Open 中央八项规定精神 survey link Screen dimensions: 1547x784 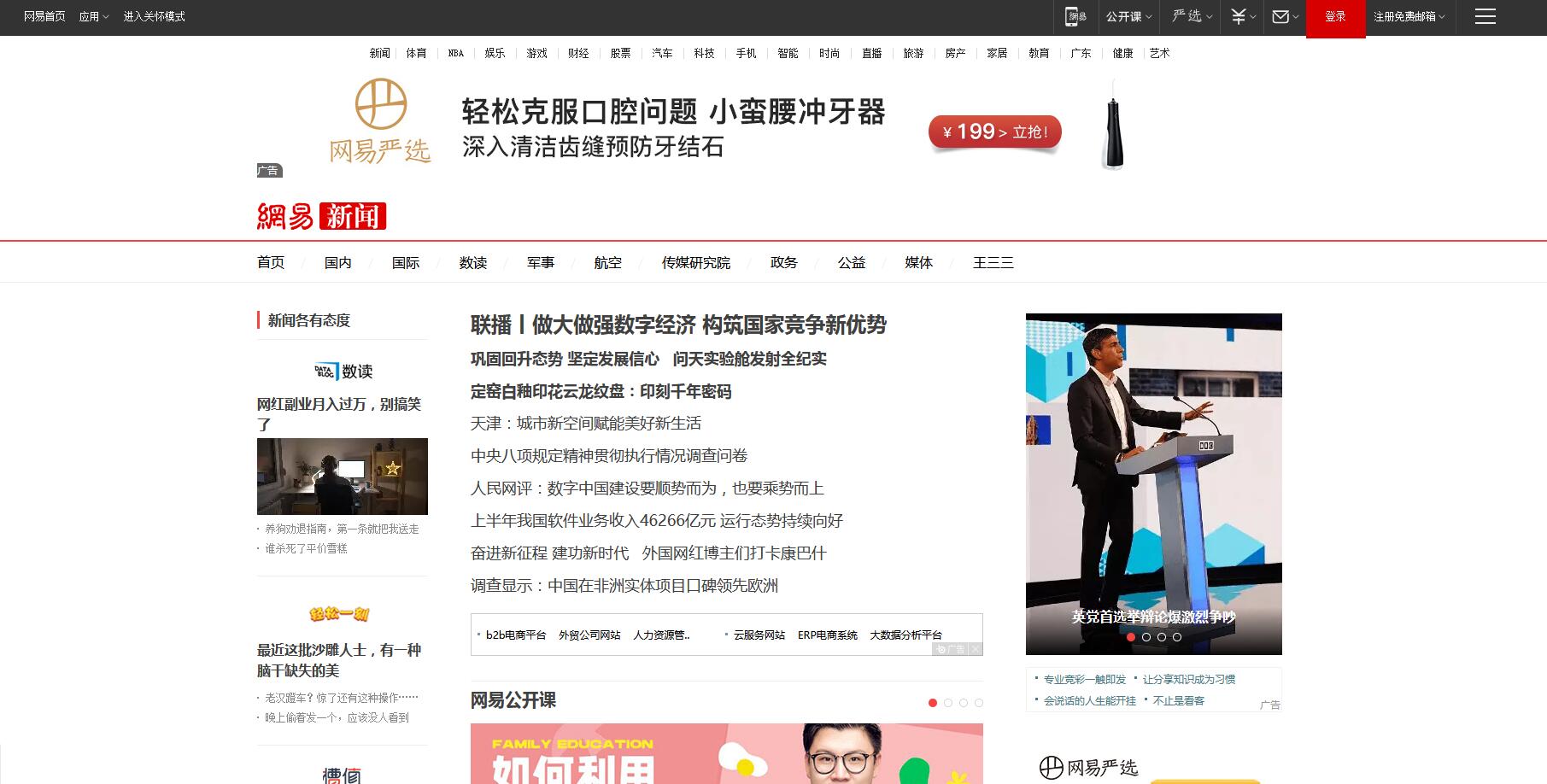(x=609, y=456)
